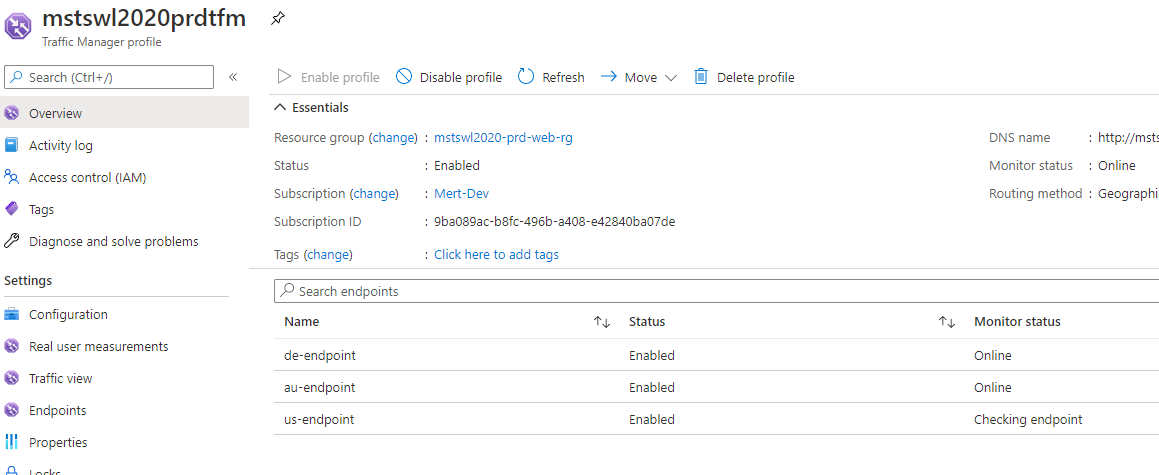Click Delete profile button

744,77
